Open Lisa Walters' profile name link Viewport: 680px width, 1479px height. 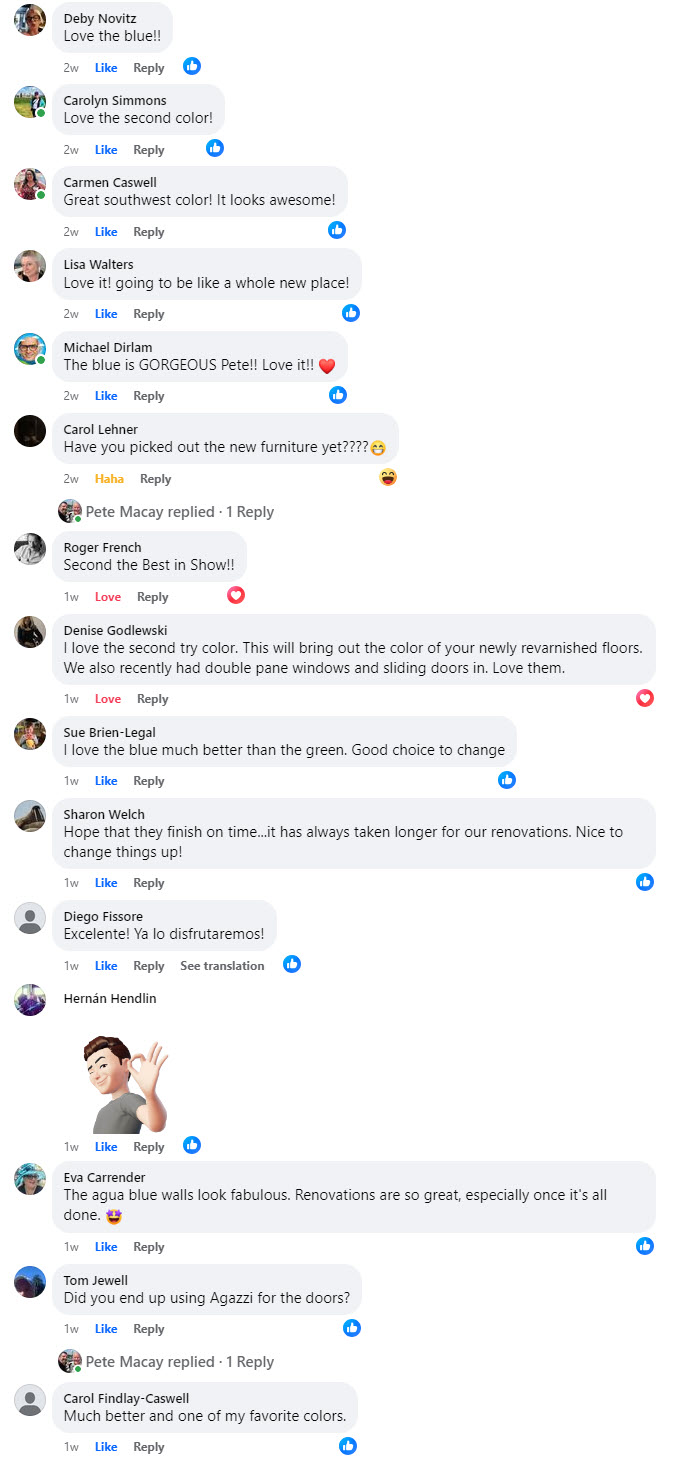(x=98, y=265)
